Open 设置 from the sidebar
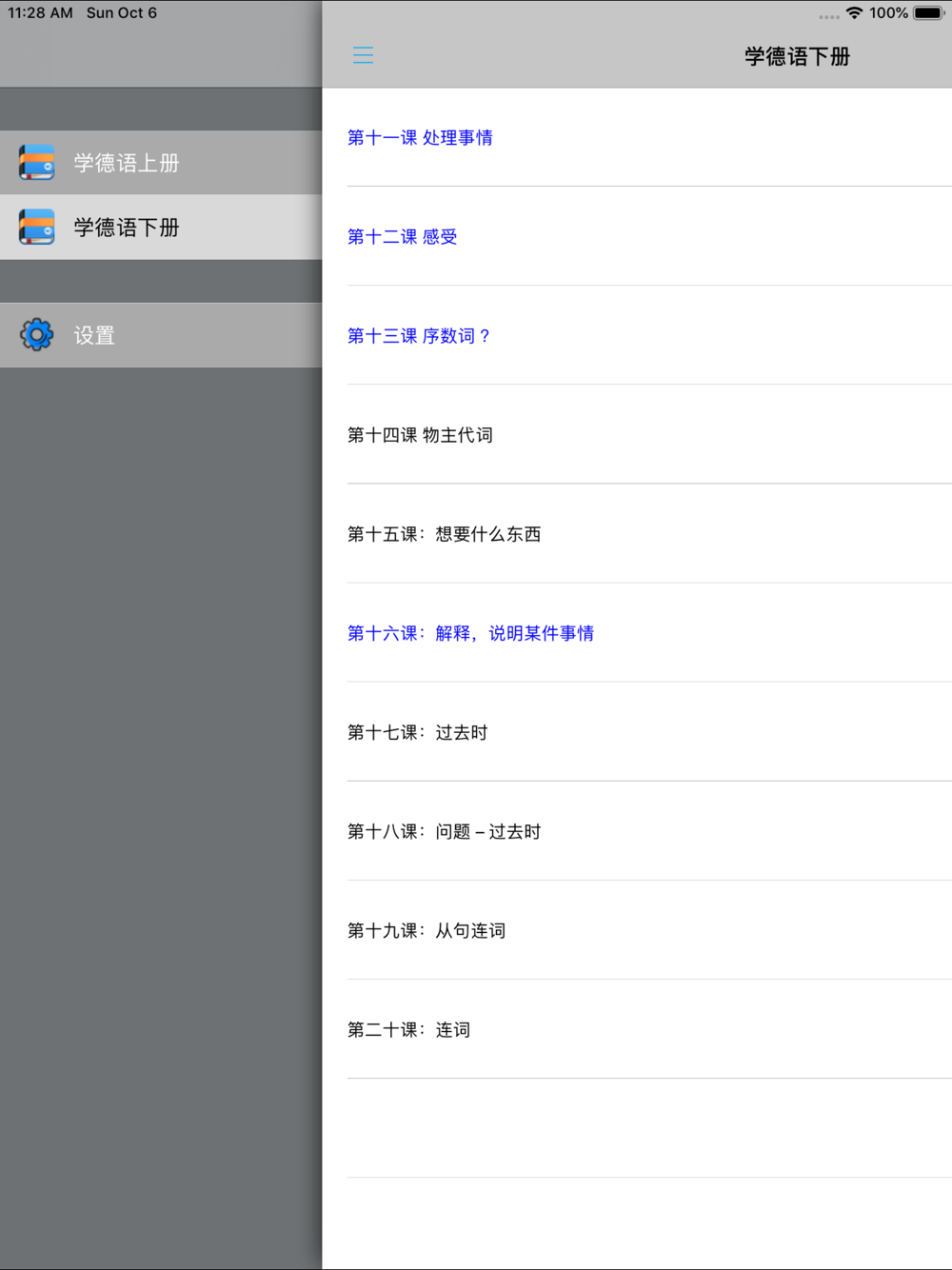Viewport: 952px width, 1270px height. pyautogui.click(x=161, y=335)
